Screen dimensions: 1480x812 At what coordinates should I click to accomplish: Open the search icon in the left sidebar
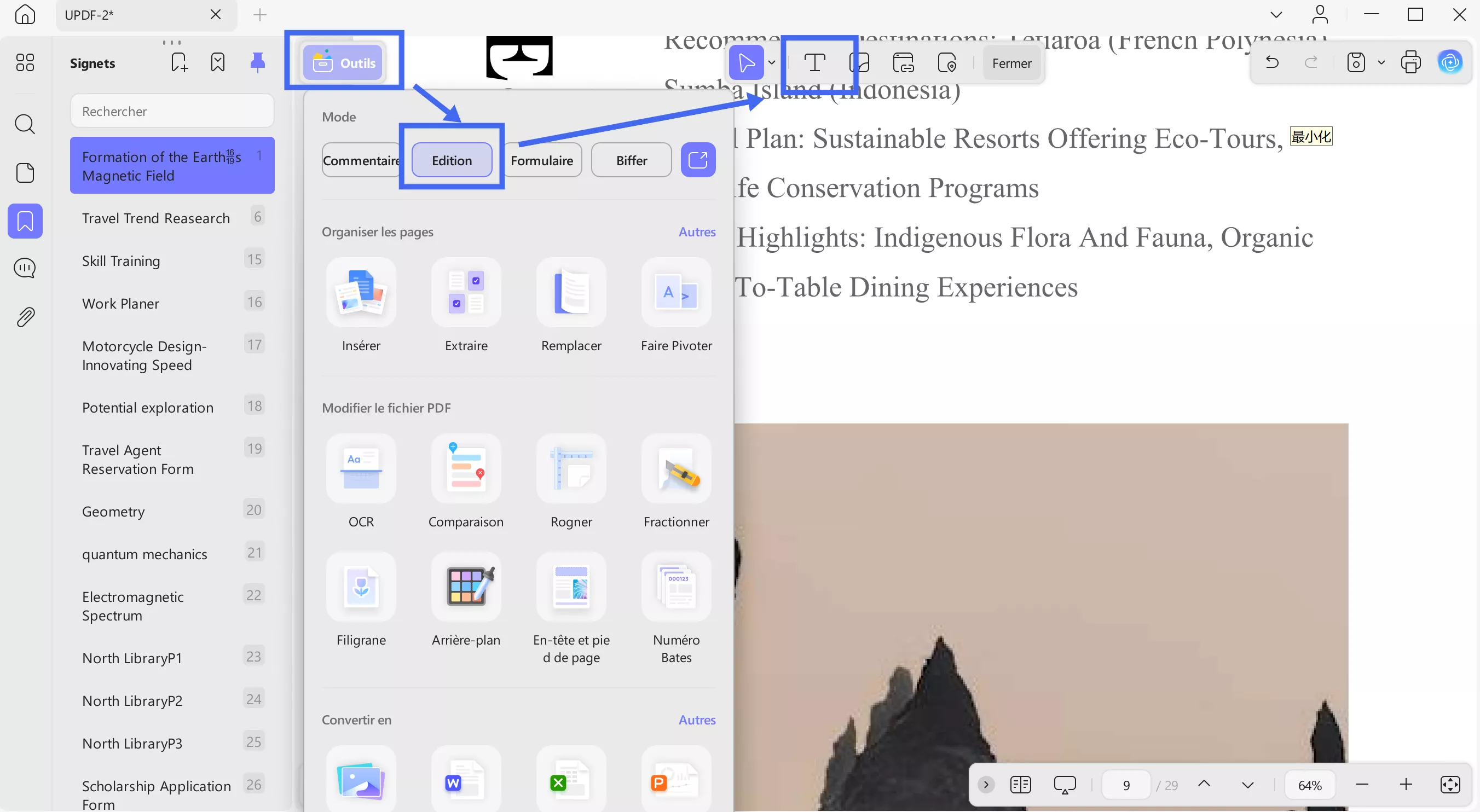point(25,124)
